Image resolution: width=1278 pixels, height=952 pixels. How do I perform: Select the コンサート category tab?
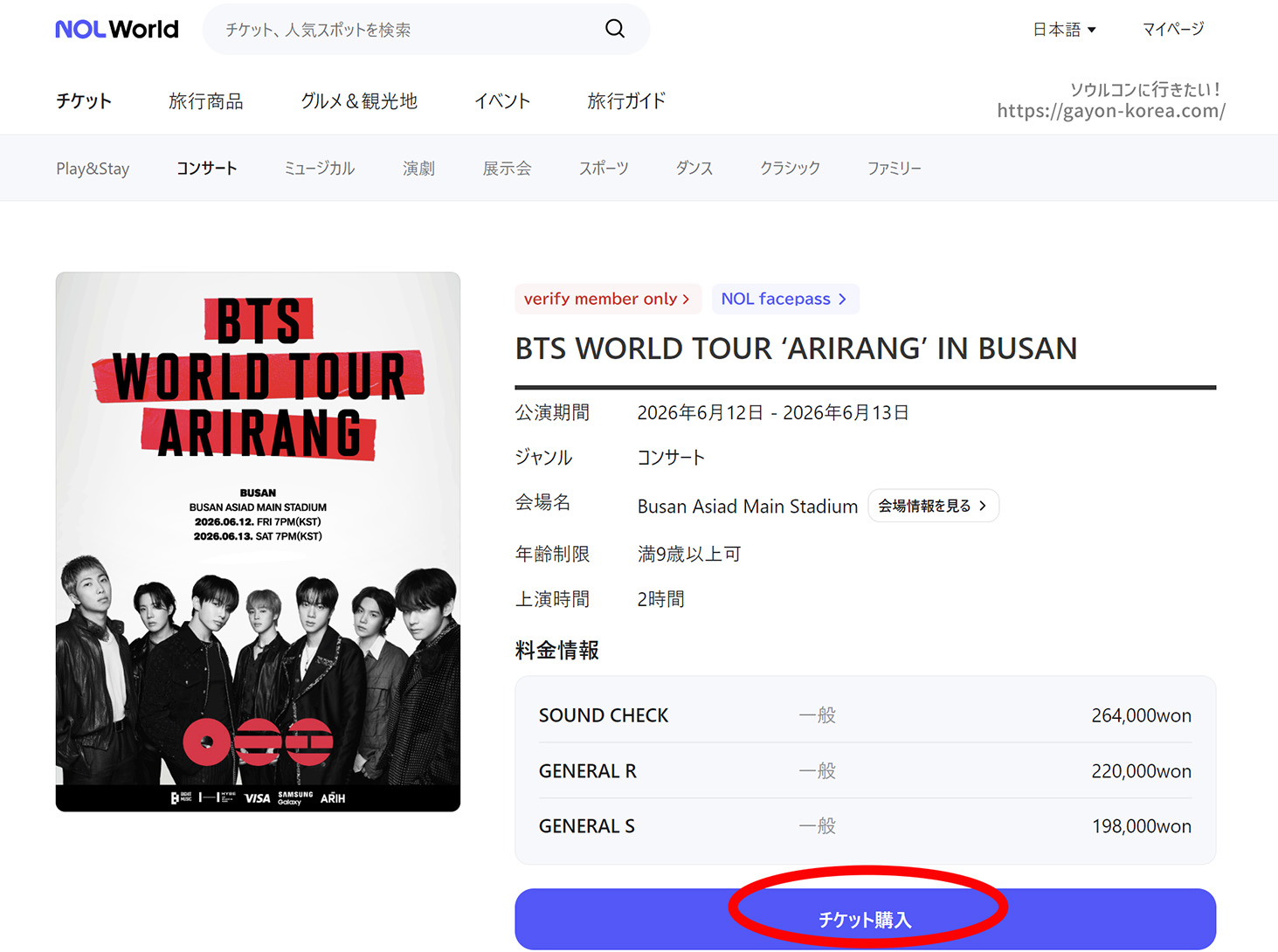click(207, 169)
